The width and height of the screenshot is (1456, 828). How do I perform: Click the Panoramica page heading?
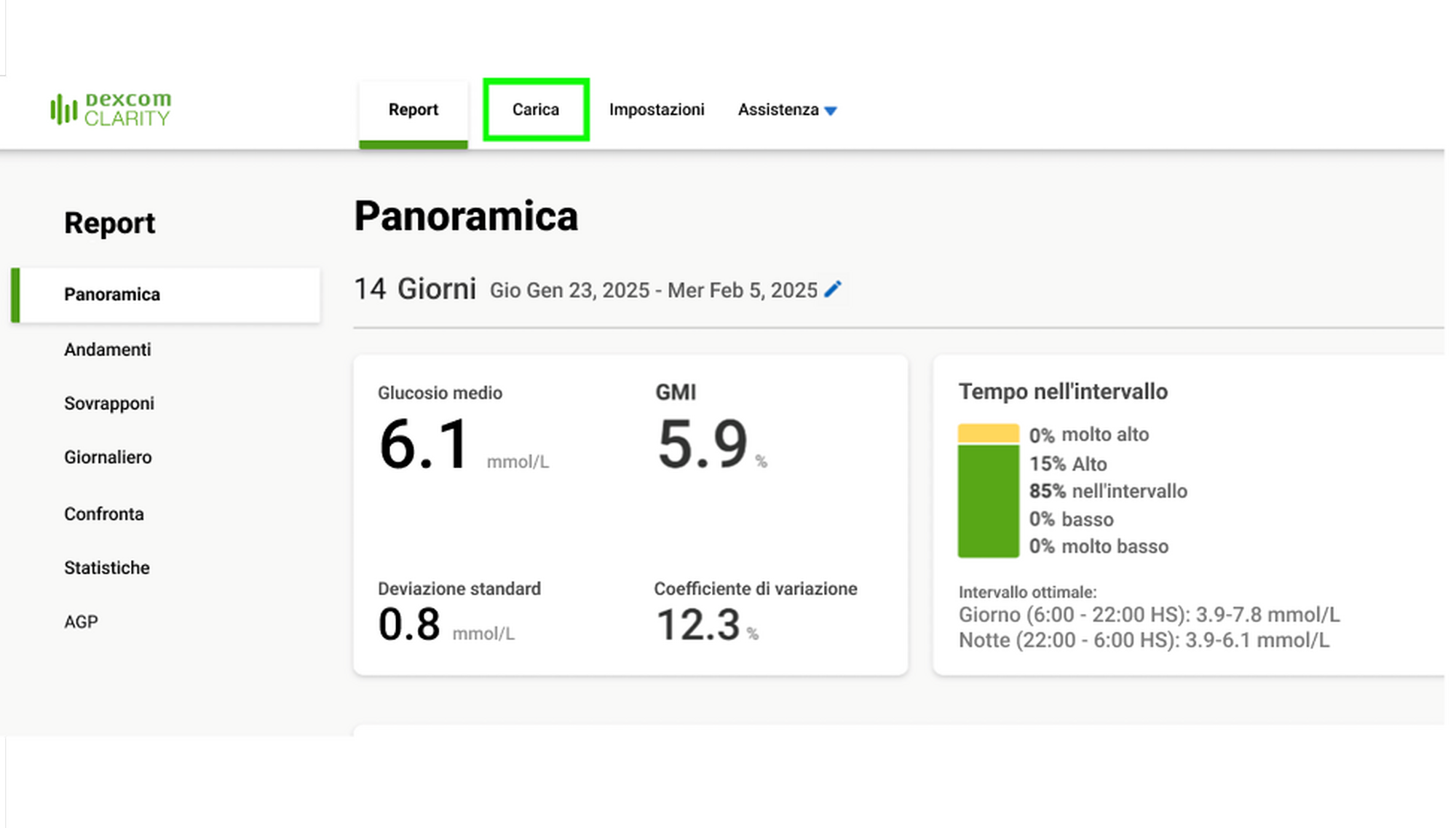click(466, 216)
